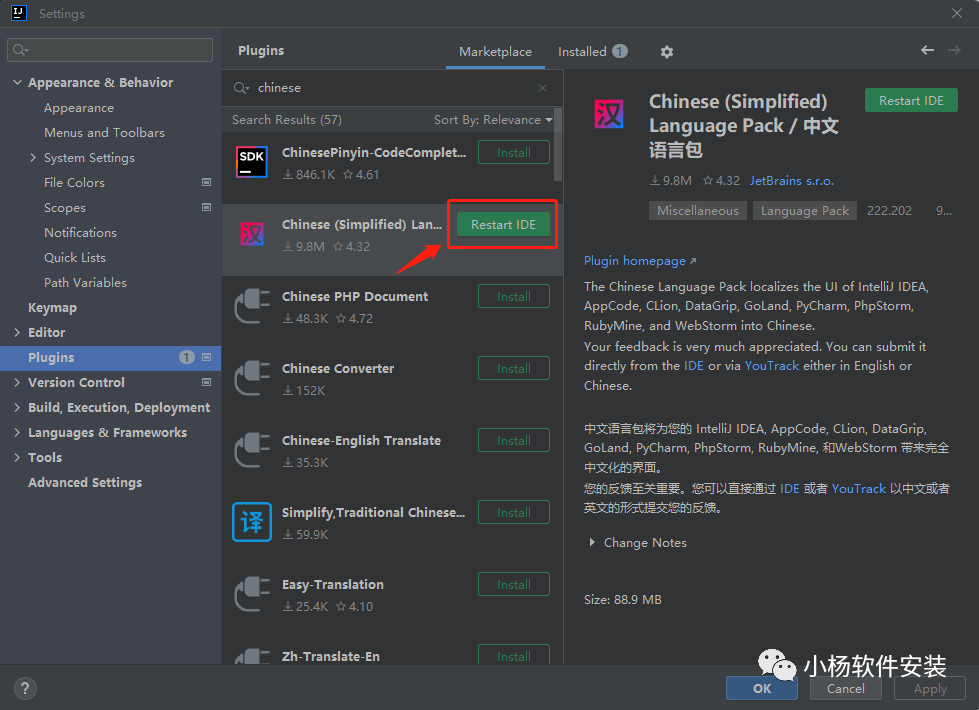979x710 pixels.
Task: Open the help question mark button
Action: click(26, 688)
